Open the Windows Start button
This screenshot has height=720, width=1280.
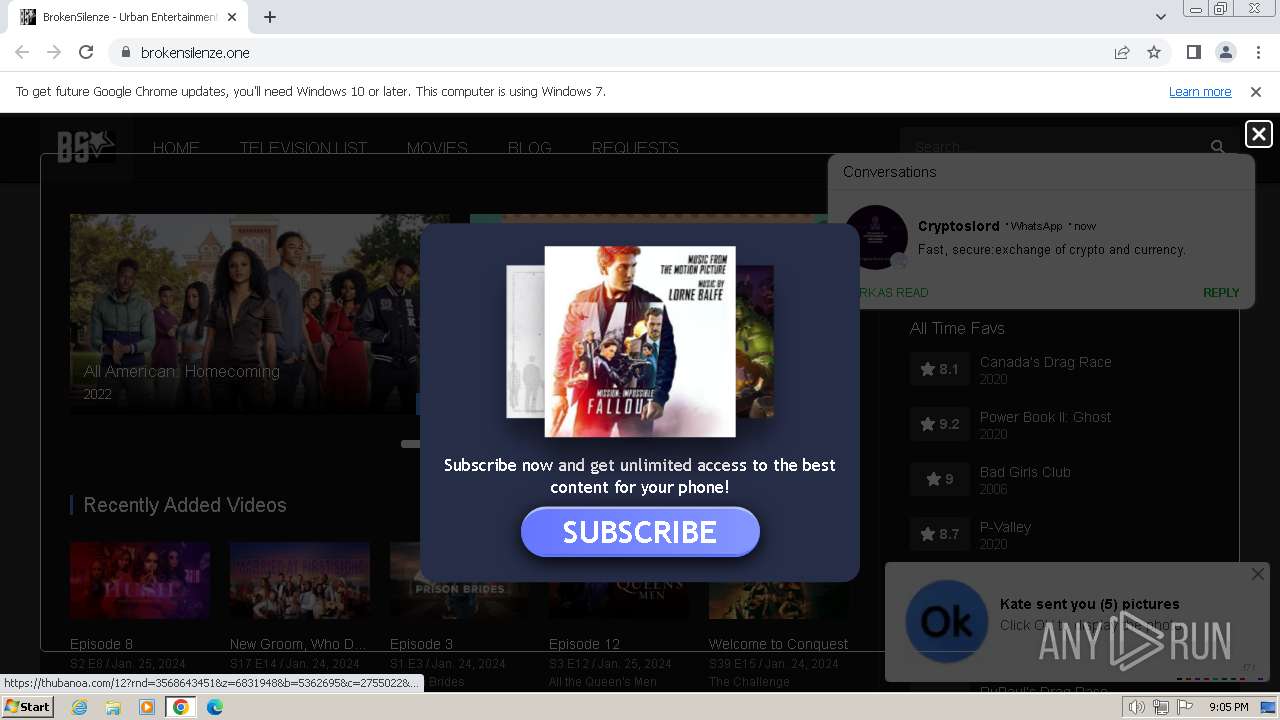[x=27, y=707]
